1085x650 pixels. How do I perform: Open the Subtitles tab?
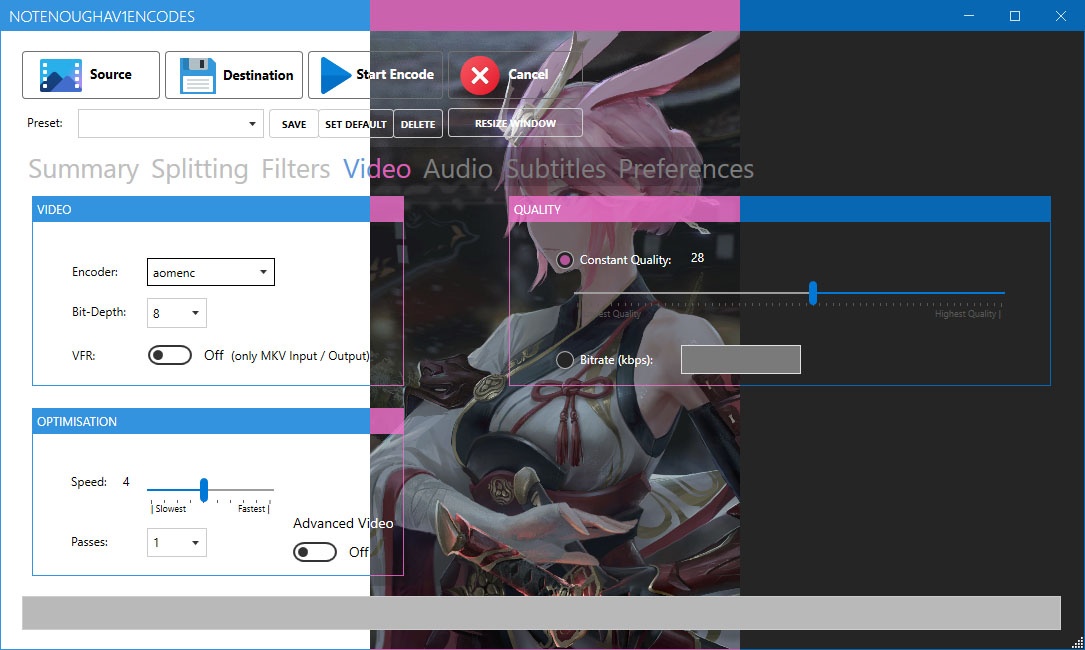556,169
